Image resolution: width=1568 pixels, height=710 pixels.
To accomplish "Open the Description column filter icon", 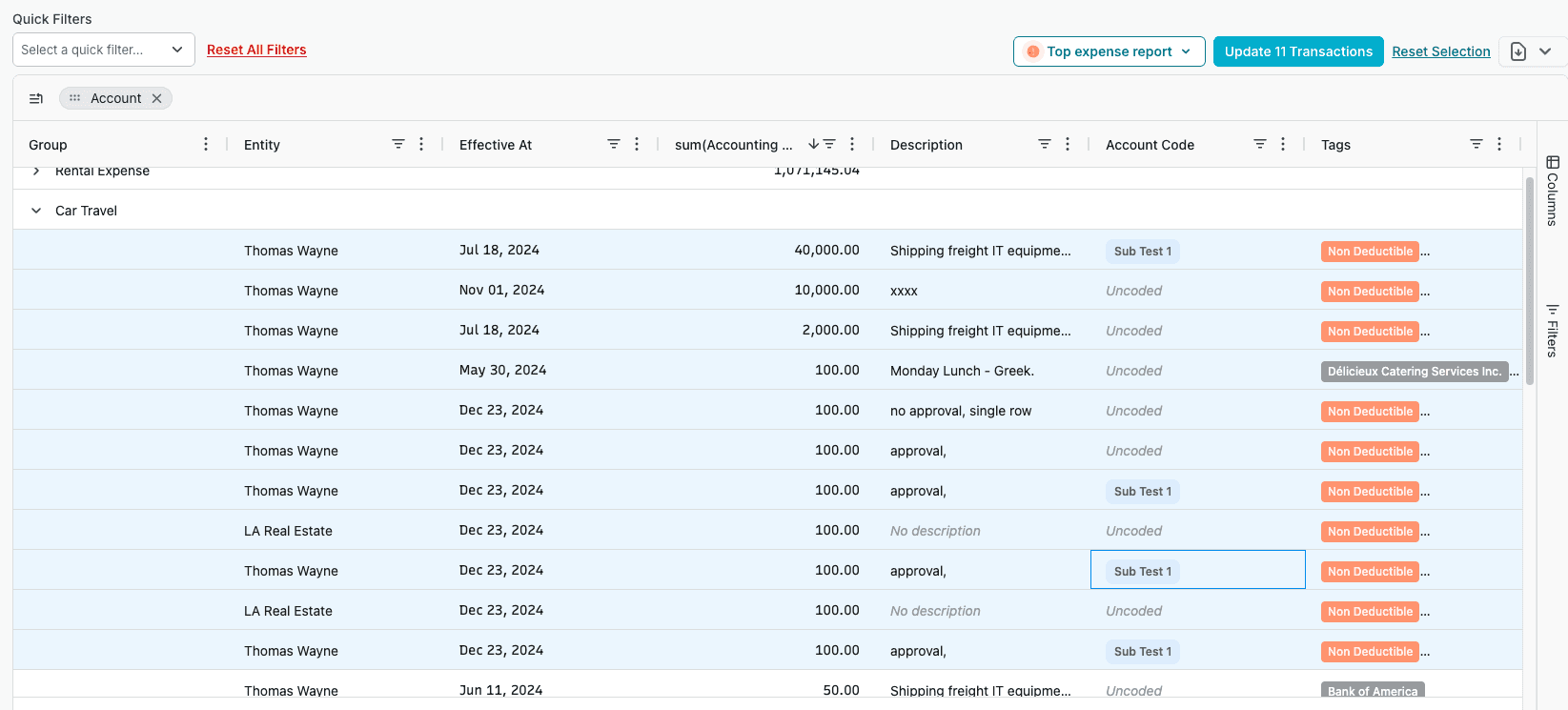I will click(1045, 144).
